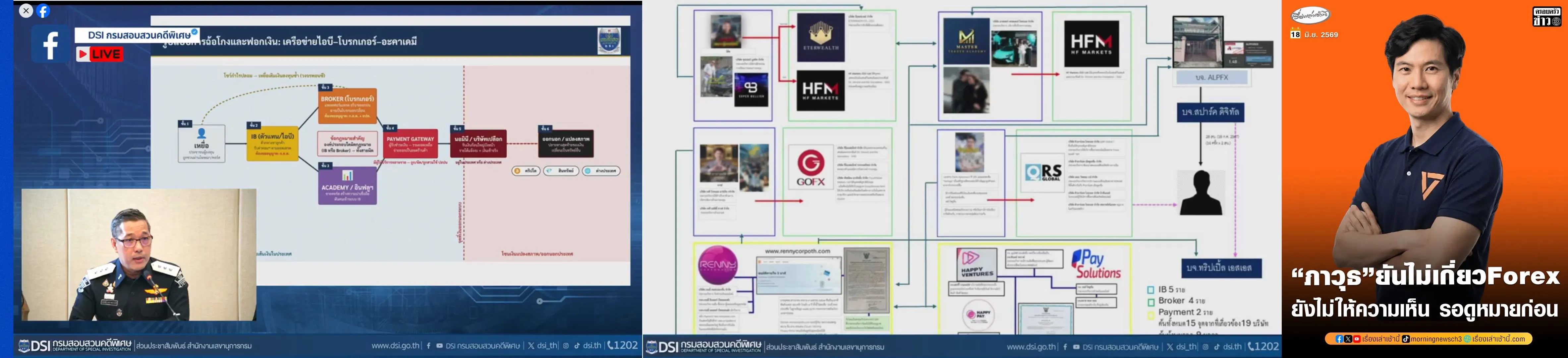Screen dimensions: 1568x358
Task: Click the yellow IB (ตัวแทน/ไอบี) box
Action: 272,144
